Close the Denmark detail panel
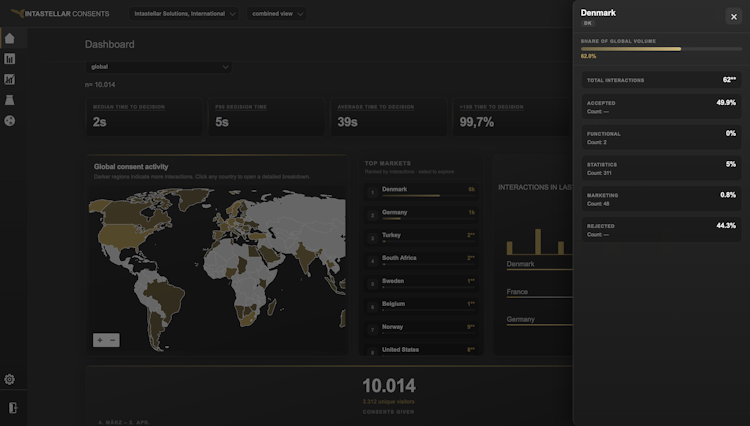750x426 pixels. (734, 17)
